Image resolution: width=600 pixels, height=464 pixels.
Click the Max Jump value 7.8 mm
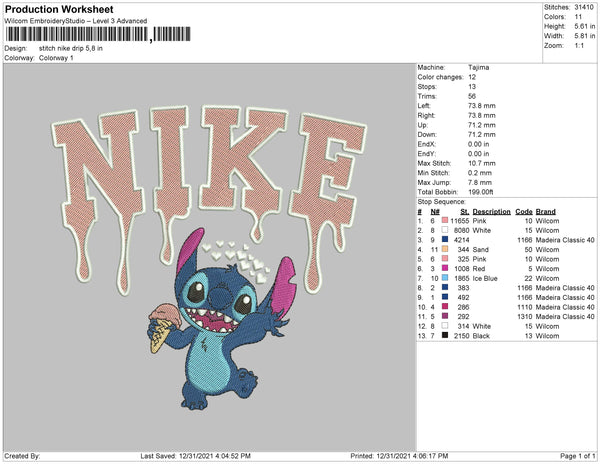480,182
